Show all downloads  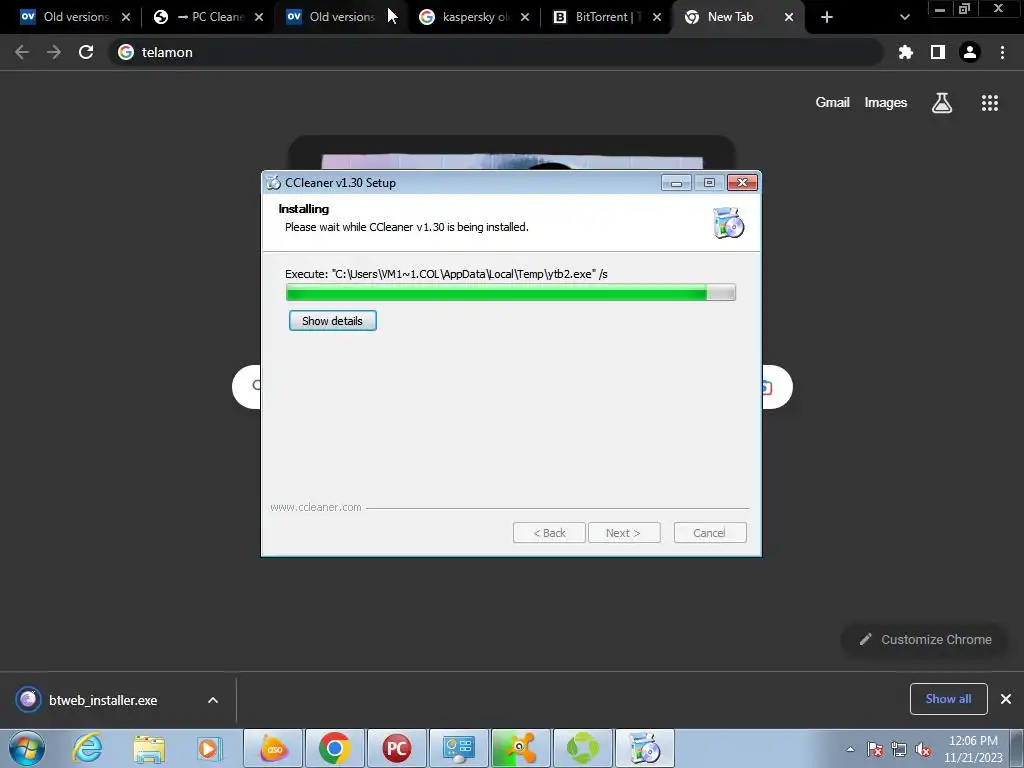click(948, 699)
